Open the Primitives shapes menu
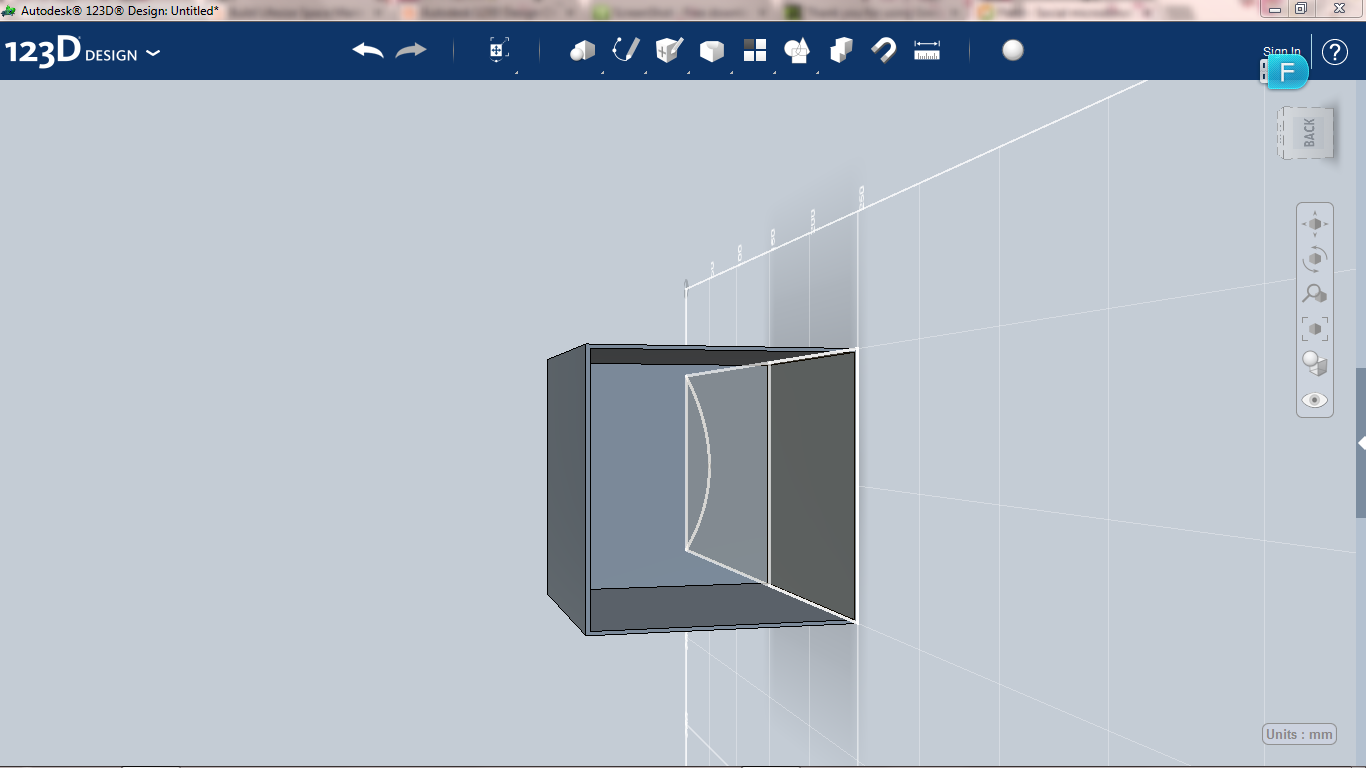Screen dimensions: 1366x768 coord(583,51)
